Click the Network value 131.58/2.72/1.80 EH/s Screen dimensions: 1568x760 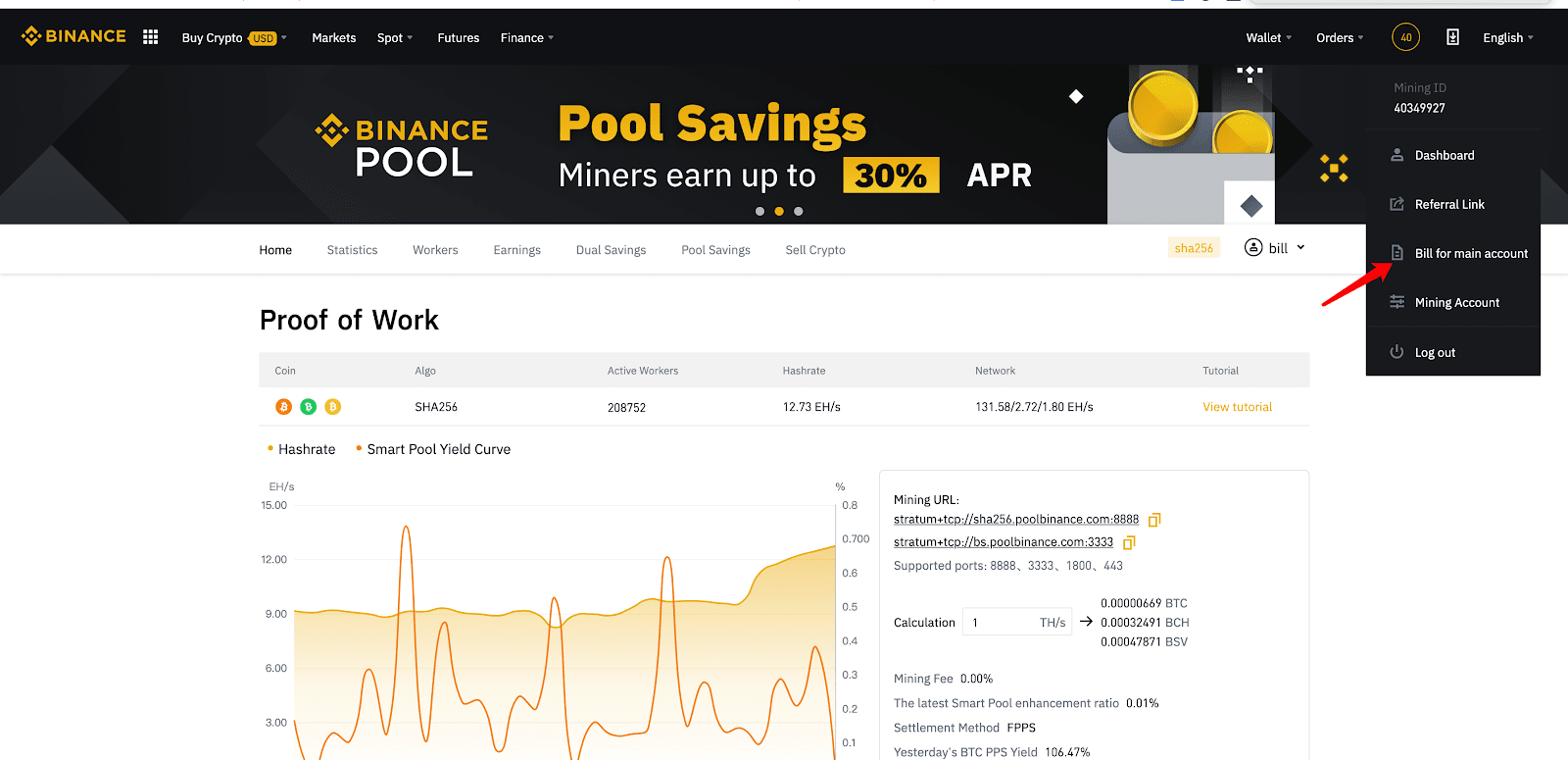pyautogui.click(x=1034, y=407)
